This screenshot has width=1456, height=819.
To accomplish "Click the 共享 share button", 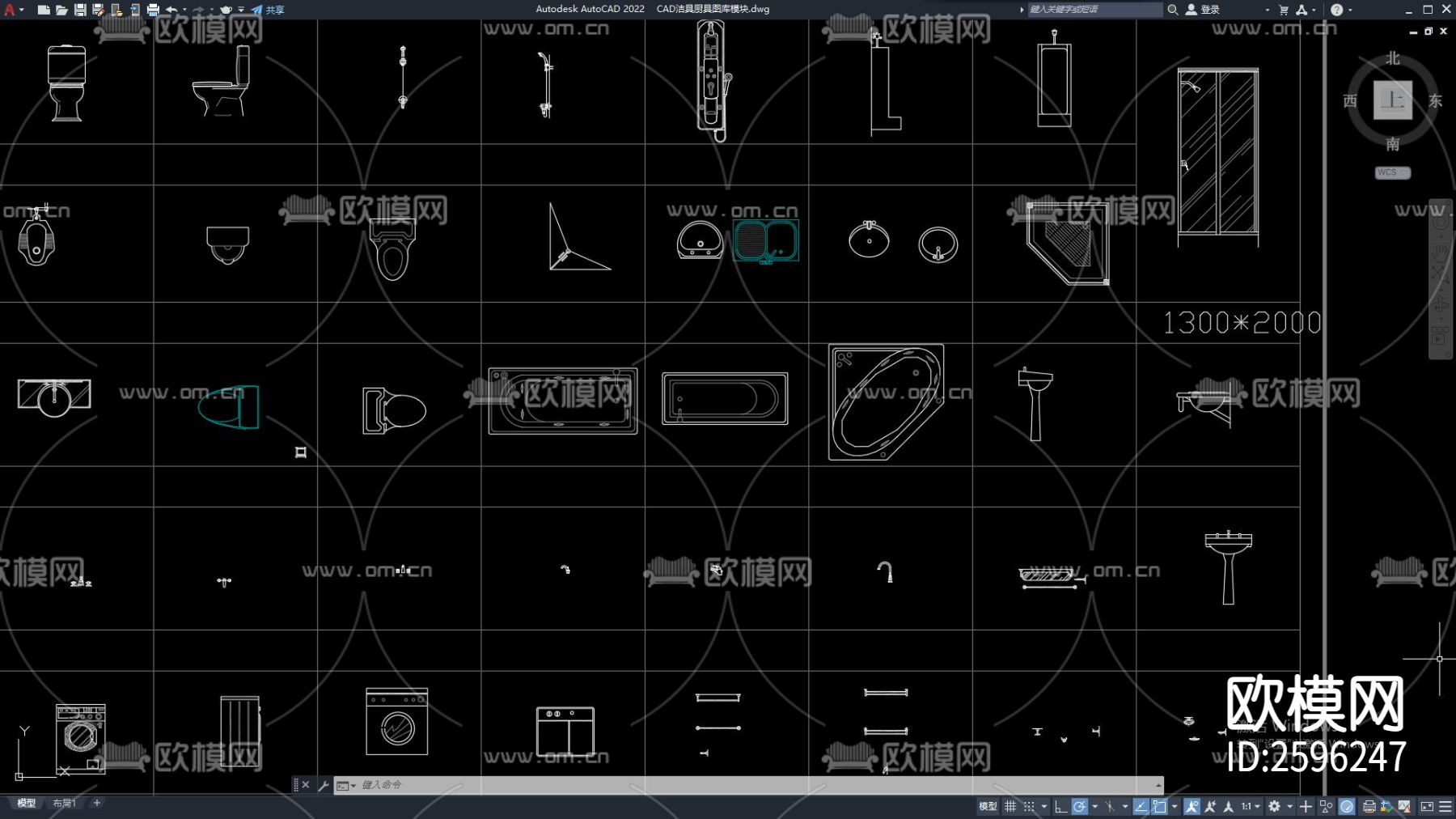I will click(x=275, y=10).
